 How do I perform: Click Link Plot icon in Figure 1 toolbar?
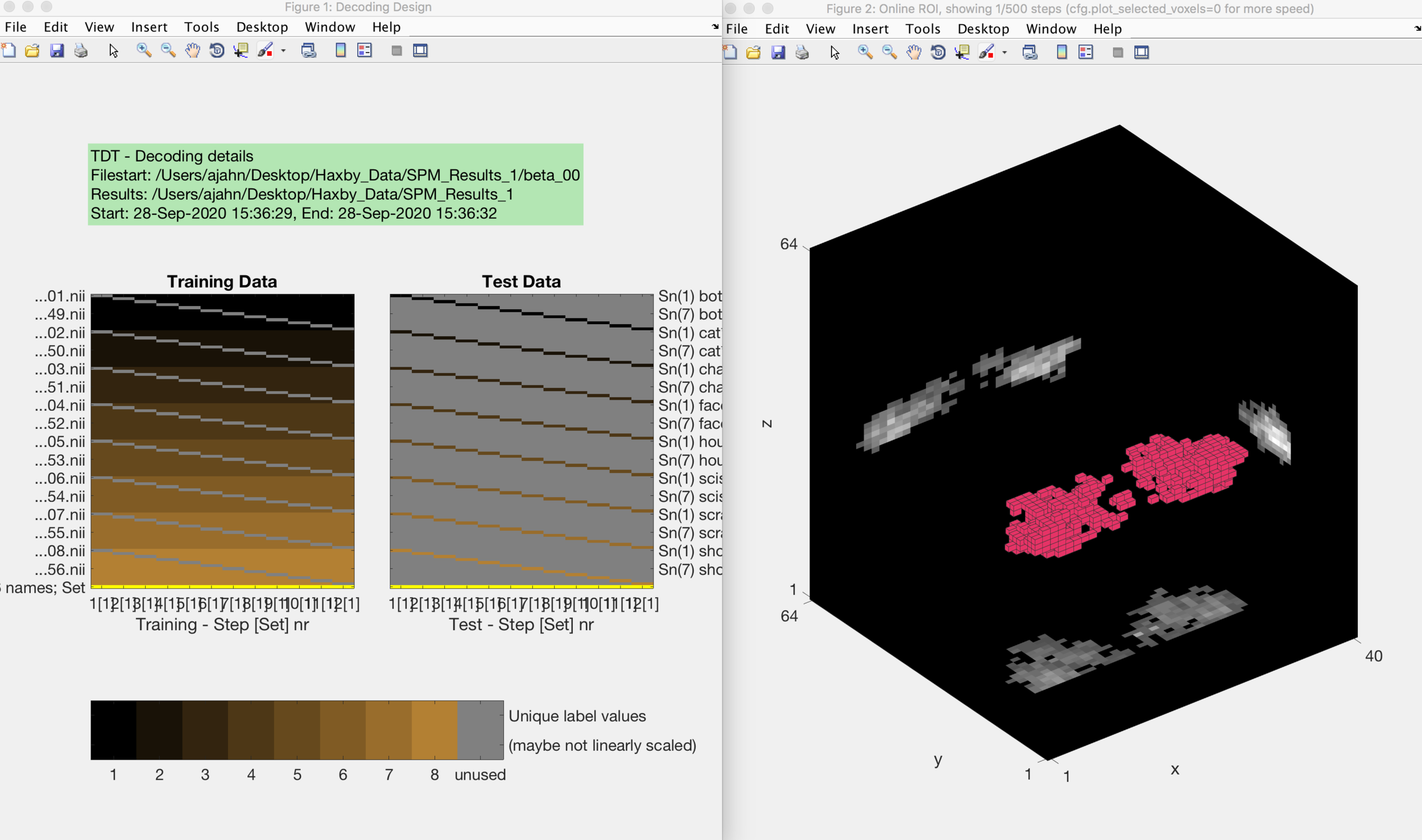309,51
